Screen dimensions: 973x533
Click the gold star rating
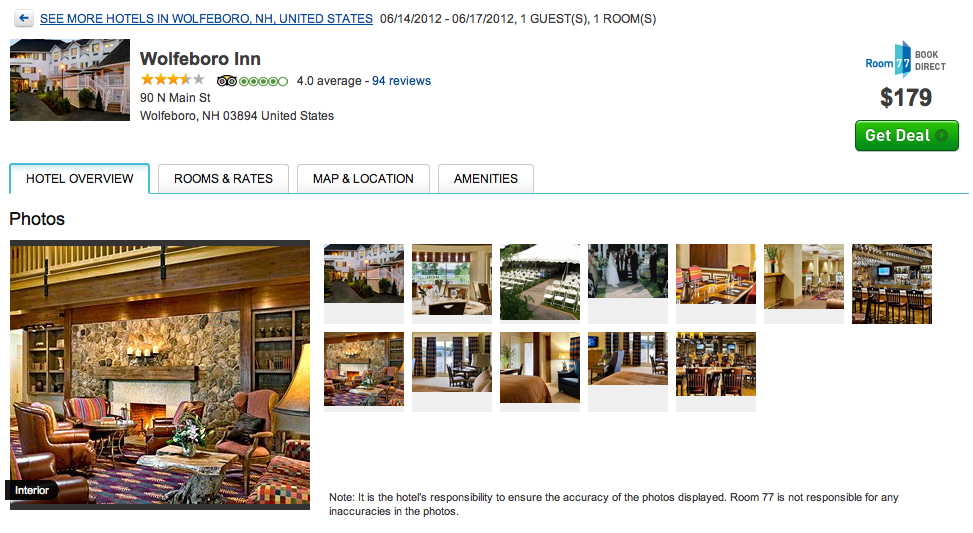(173, 79)
